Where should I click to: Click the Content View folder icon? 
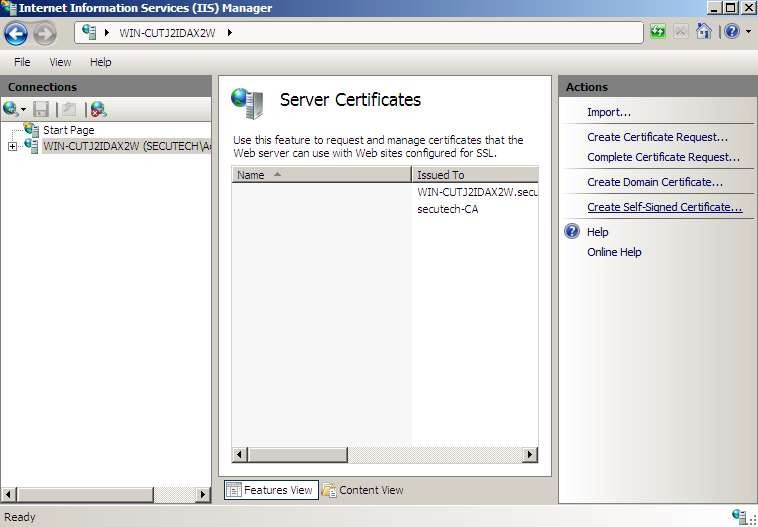click(330, 490)
